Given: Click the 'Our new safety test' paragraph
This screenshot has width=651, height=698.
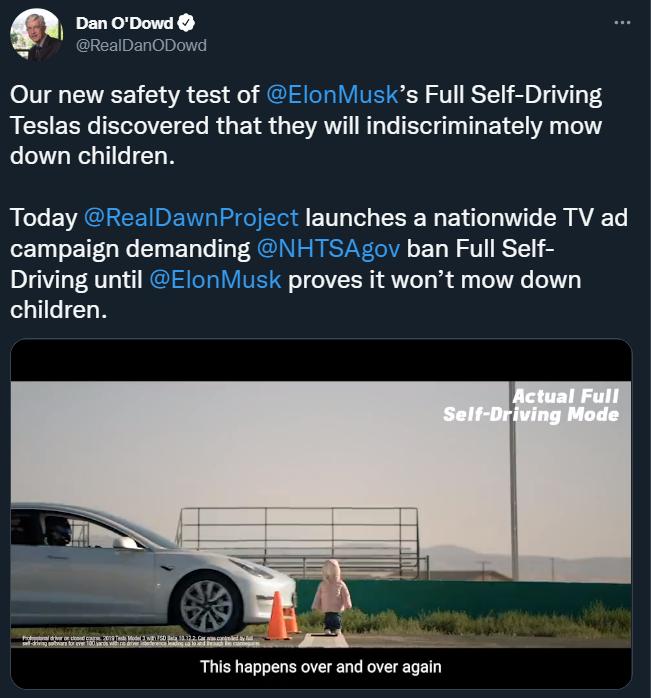Looking at the screenshot, I should point(306,125).
